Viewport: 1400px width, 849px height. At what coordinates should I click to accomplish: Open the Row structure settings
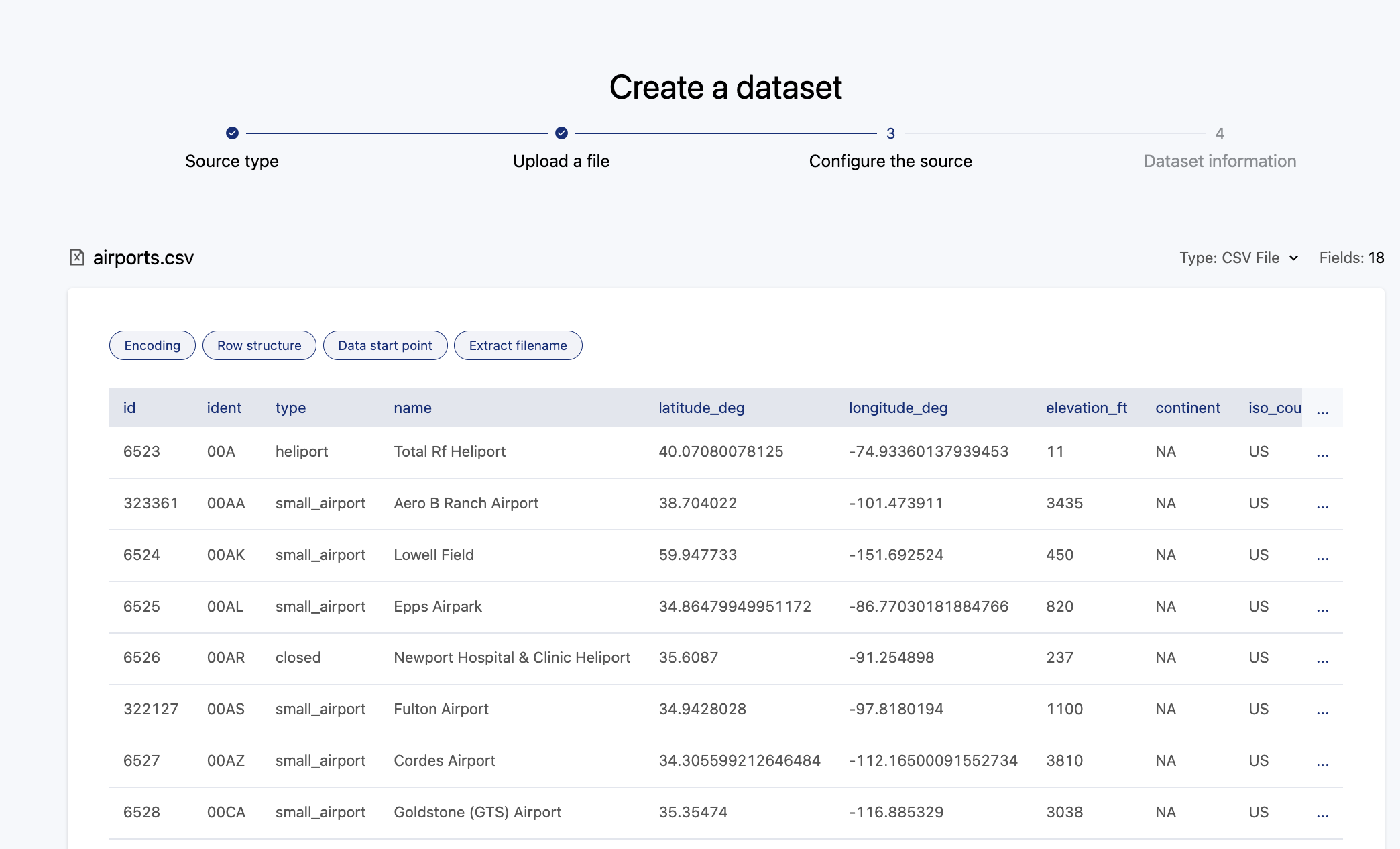(x=259, y=345)
